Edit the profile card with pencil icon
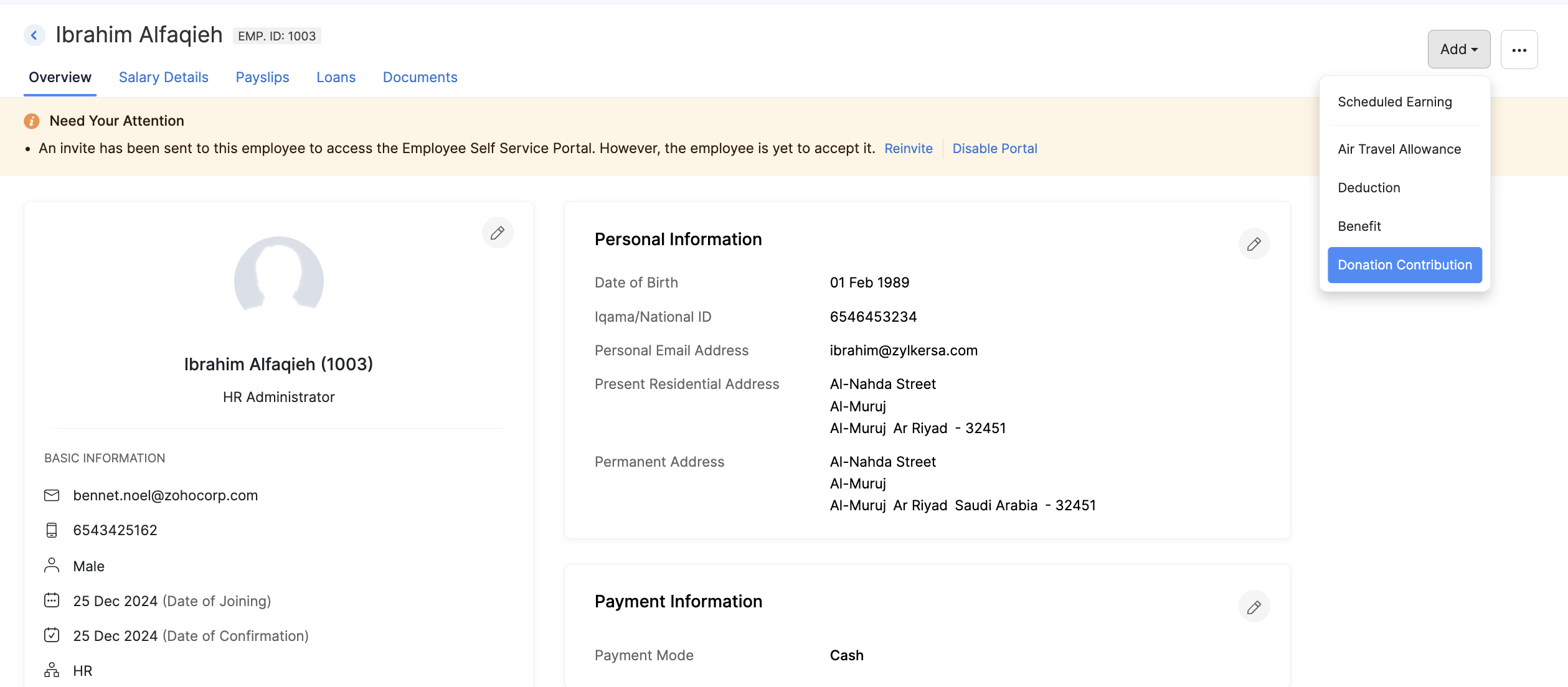This screenshot has height=687, width=1568. [x=497, y=233]
